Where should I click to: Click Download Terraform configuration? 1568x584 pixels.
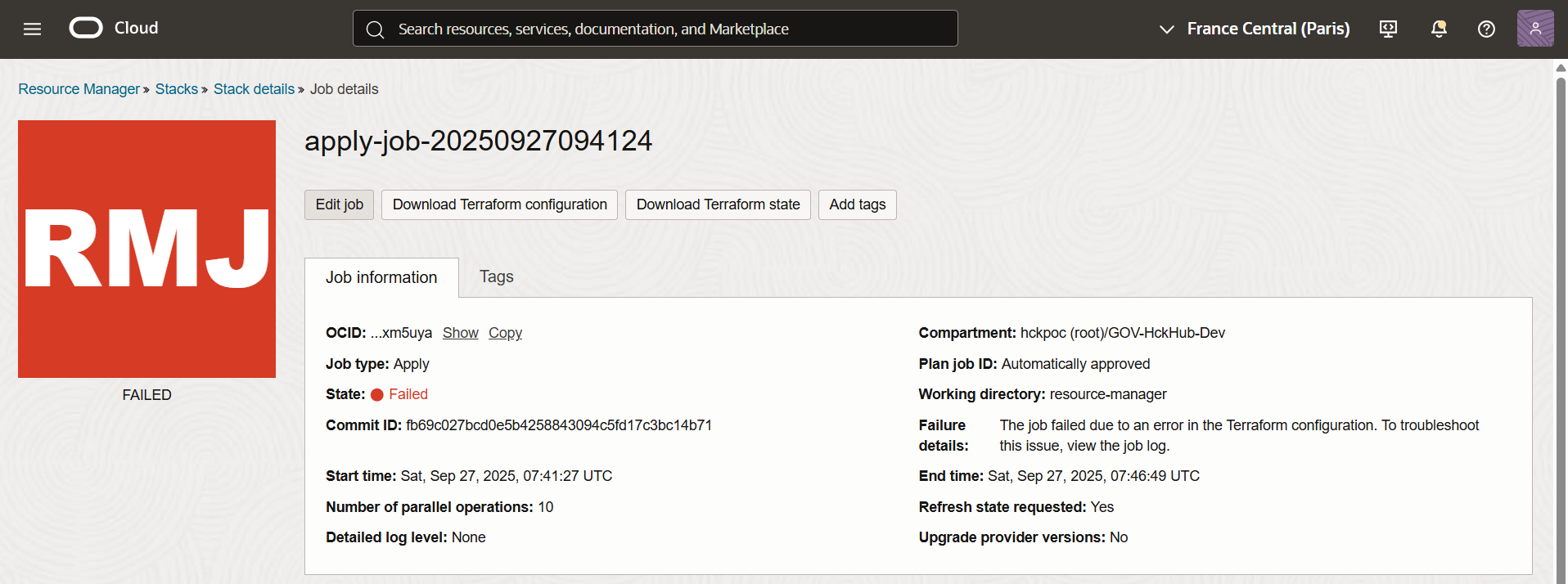coord(500,204)
